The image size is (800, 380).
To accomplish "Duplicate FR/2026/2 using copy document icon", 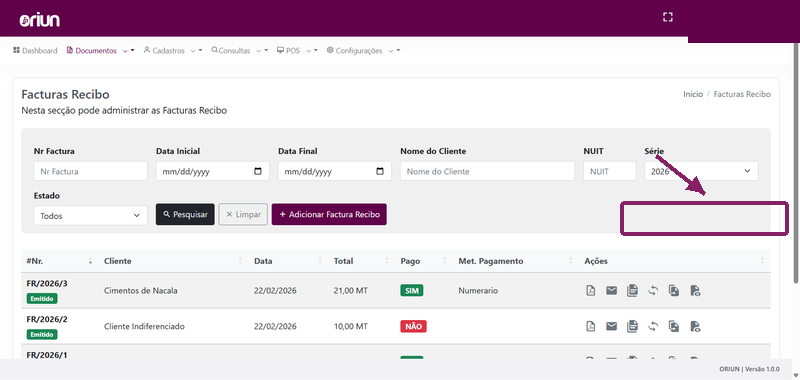I will [674, 326].
